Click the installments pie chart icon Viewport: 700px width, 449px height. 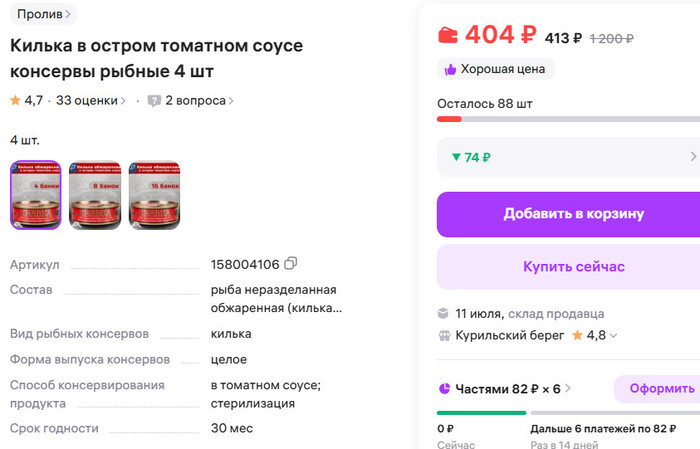coord(444,388)
